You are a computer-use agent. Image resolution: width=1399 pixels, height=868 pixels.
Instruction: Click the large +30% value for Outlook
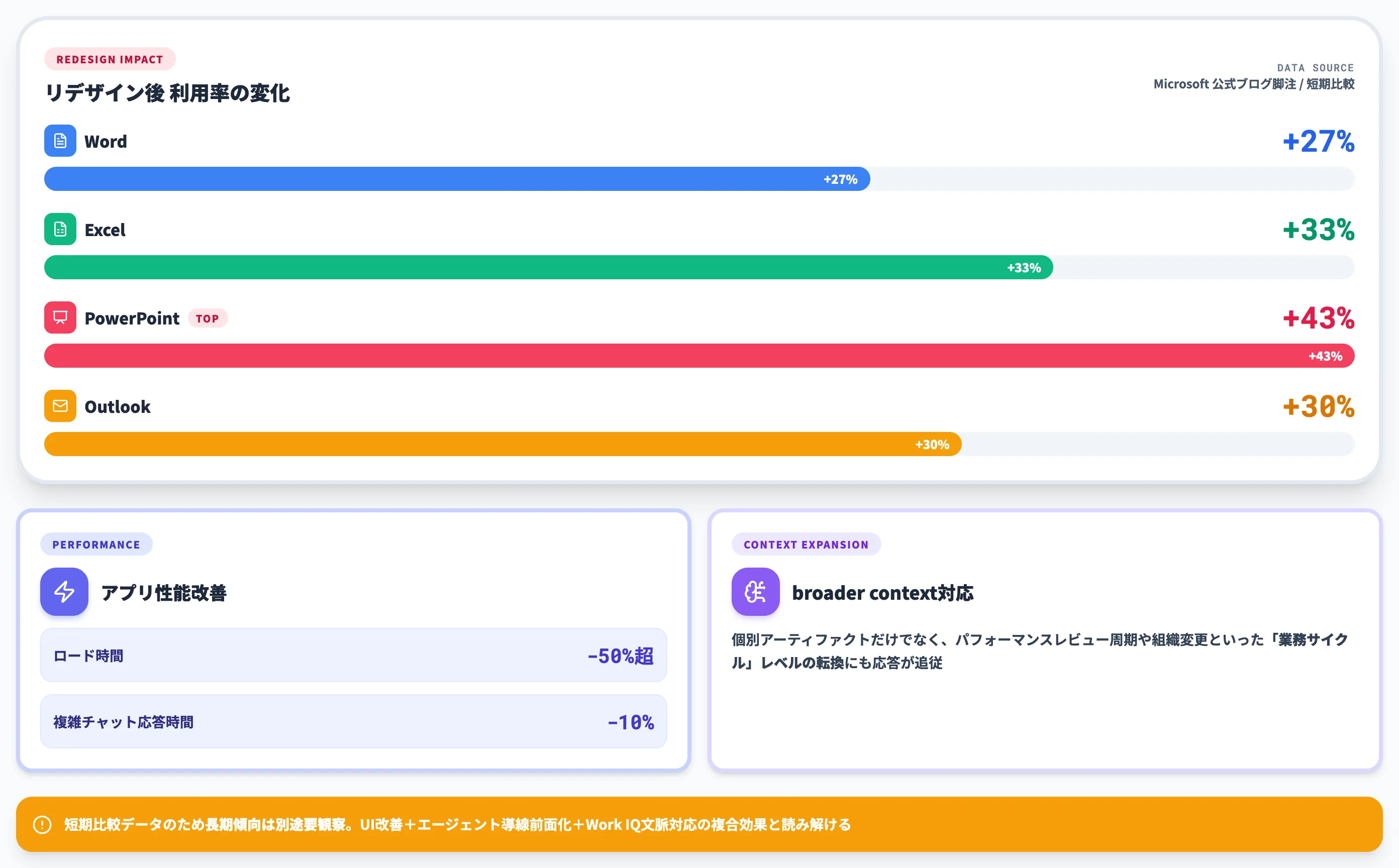point(1319,406)
